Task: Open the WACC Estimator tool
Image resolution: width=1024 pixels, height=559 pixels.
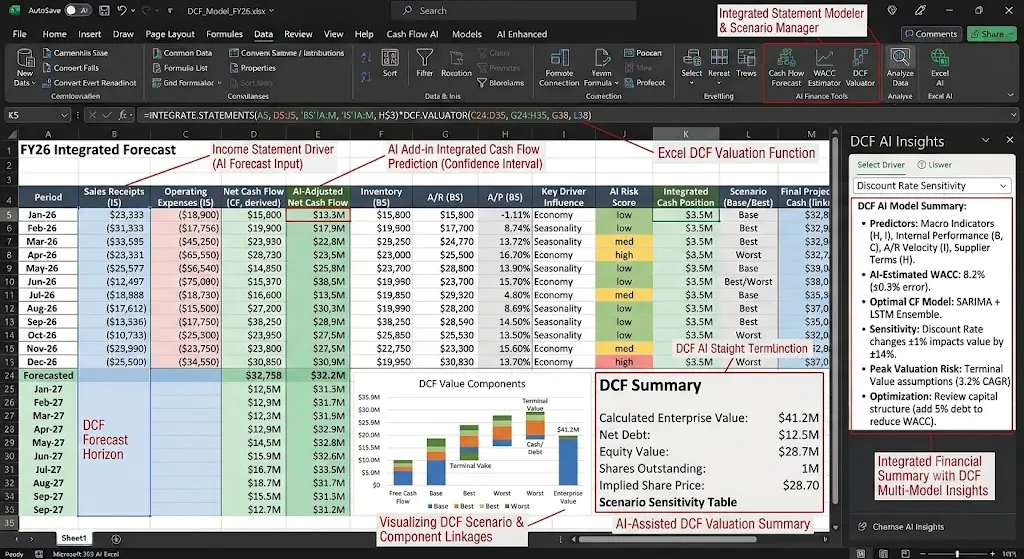Action: click(824, 68)
